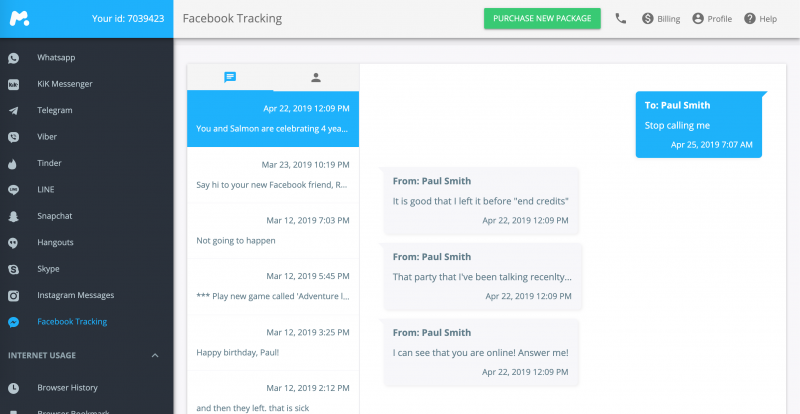This screenshot has height=414, width=800.
Task: Click the Facebook Tracking page title
Action: pos(232,19)
